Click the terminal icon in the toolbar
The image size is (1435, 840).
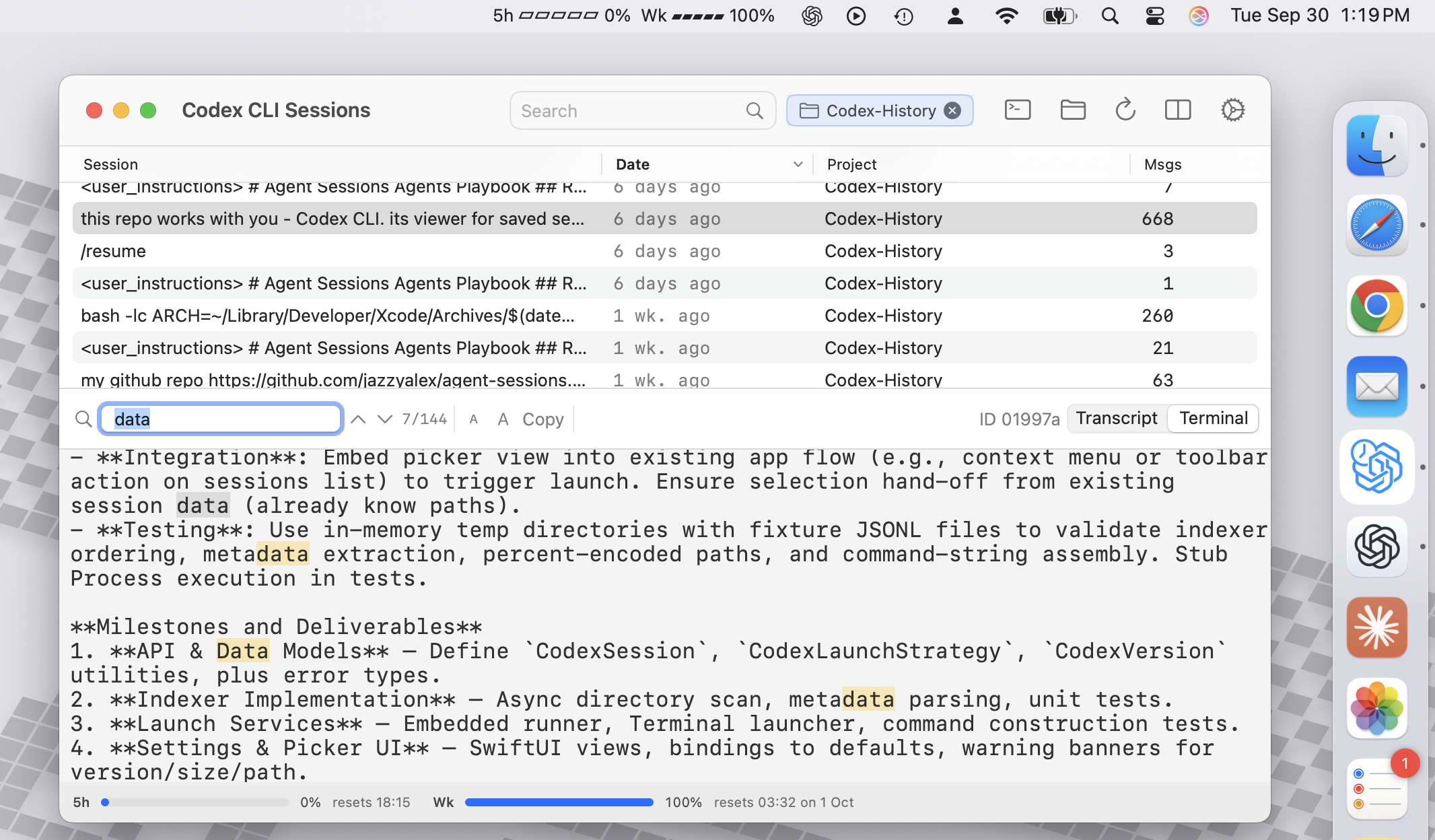[1017, 110]
